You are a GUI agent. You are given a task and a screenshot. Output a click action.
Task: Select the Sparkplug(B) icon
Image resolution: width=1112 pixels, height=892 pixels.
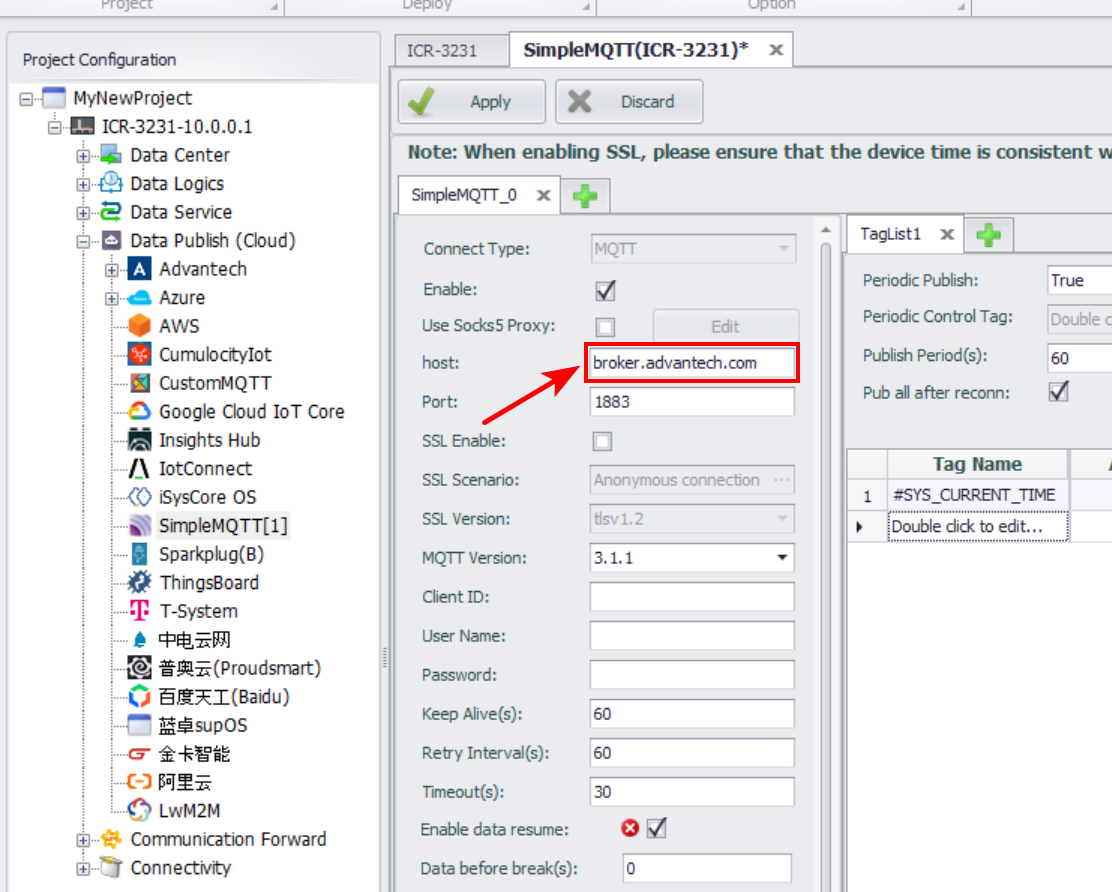coord(140,554)
